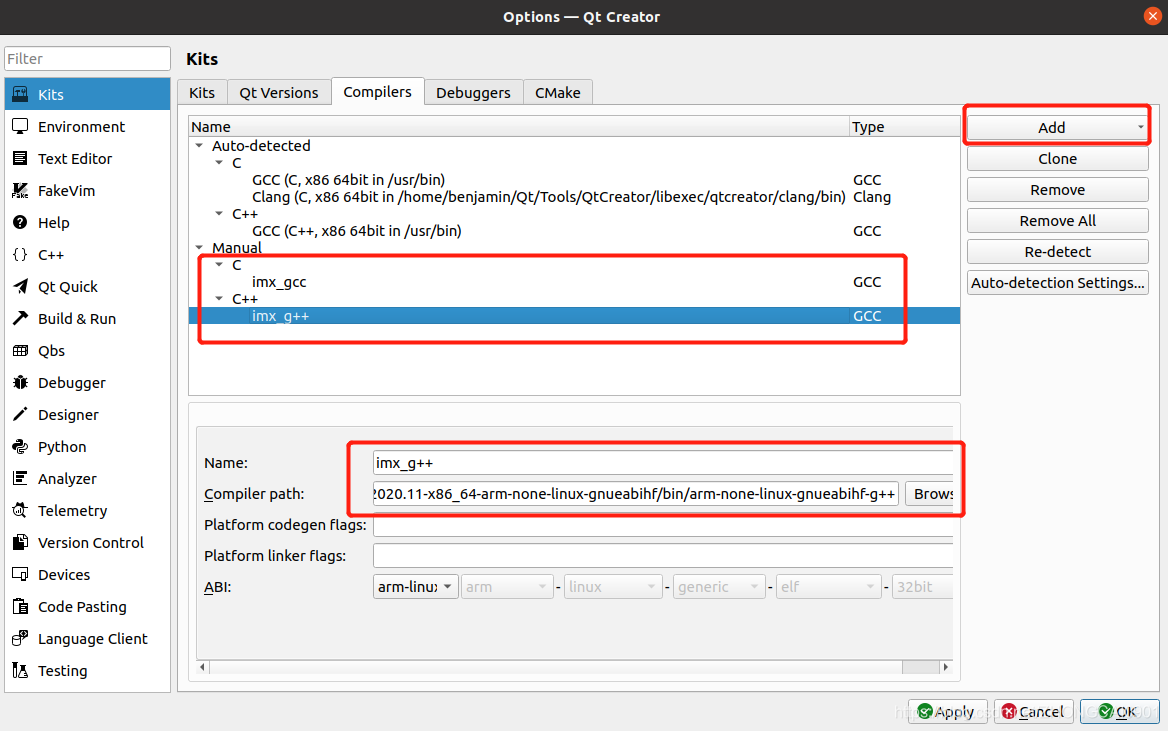Click the compiler Name input field
This screenshot has height=731, width=1168.
click(663, 463)
